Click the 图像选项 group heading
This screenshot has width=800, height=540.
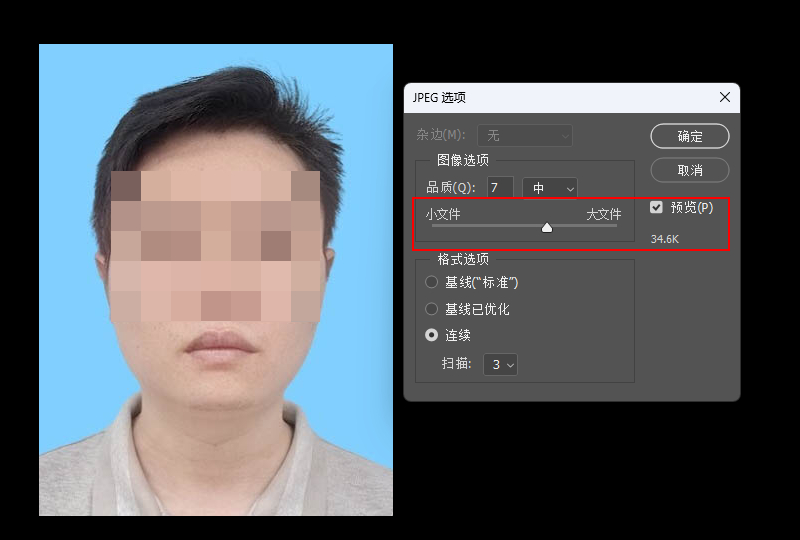click(463, 160)
